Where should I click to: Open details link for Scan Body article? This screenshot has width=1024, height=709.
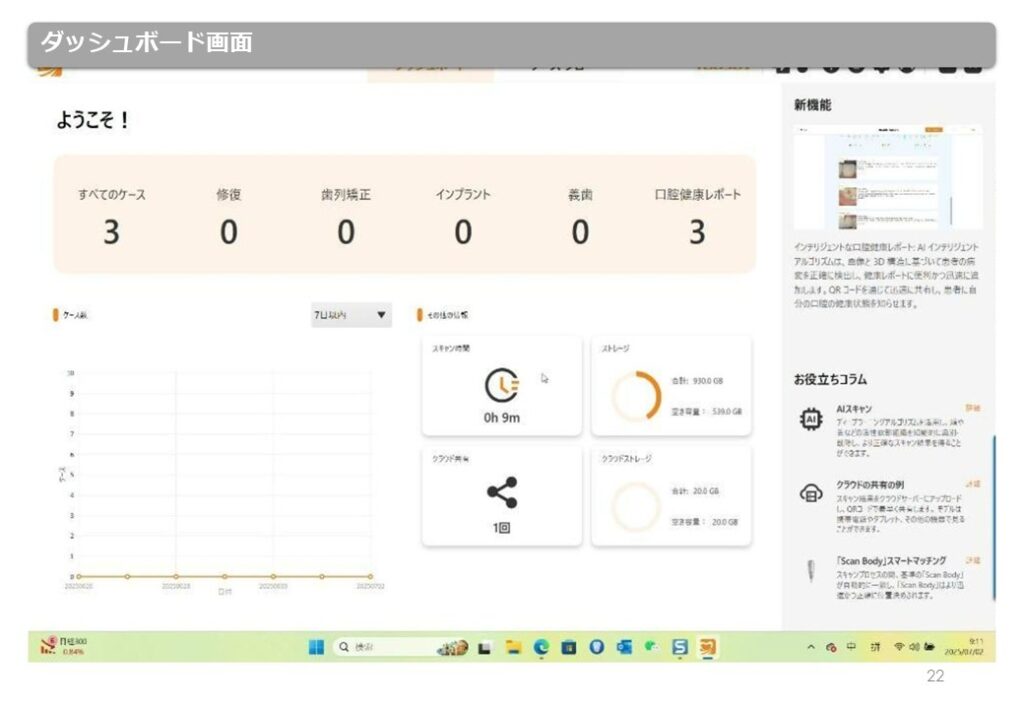coord(972,561)
